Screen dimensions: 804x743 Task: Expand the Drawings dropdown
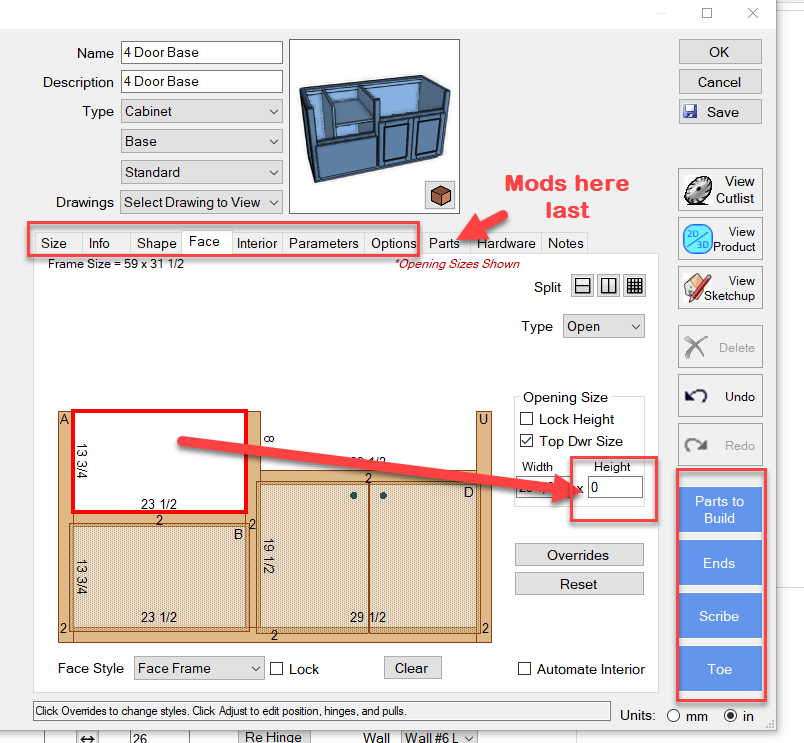201,202
